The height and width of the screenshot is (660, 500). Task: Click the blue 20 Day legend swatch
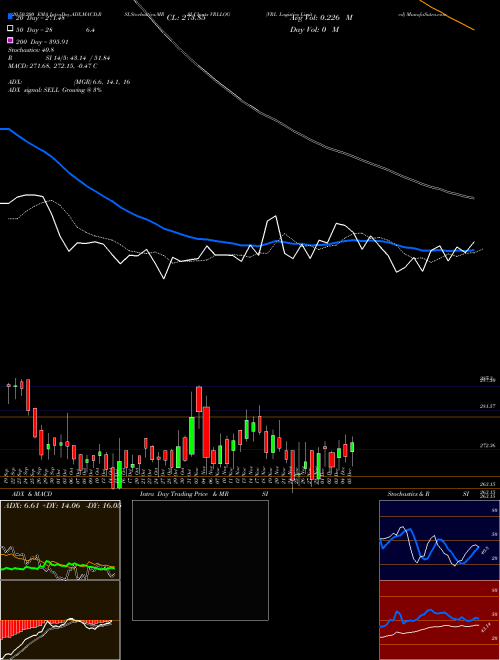click(x=10, y=16)
